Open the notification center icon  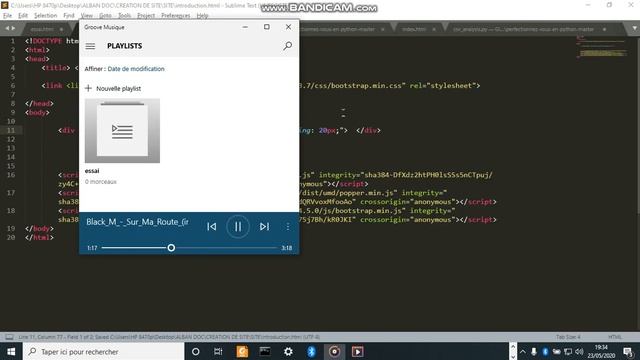pyautogui.click(x=629, y=351)
